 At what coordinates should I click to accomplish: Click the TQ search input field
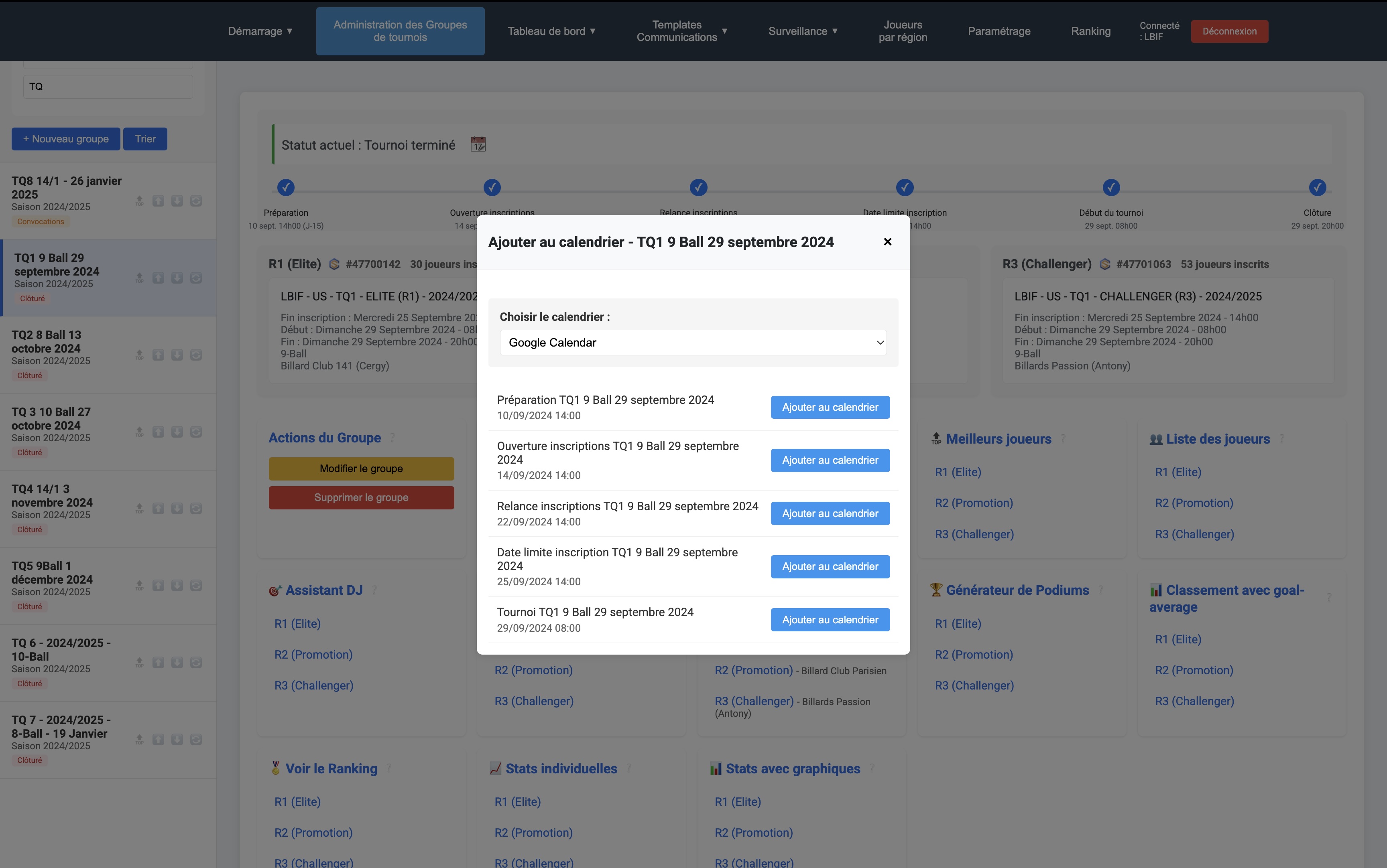(108, 87)
